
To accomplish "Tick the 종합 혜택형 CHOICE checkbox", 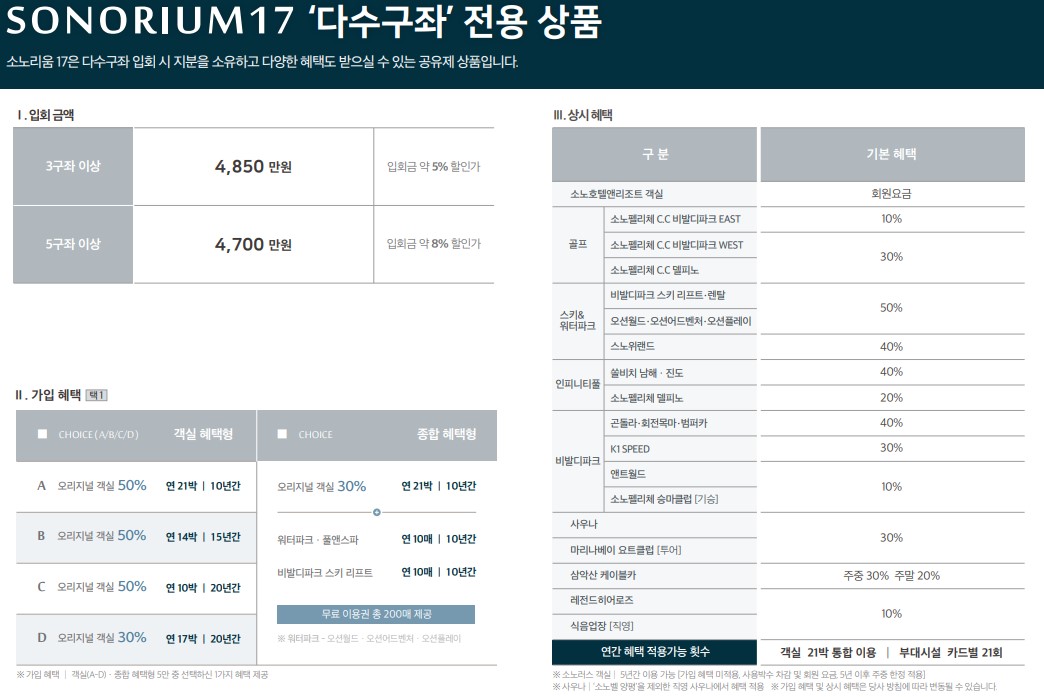I will 282,434.
